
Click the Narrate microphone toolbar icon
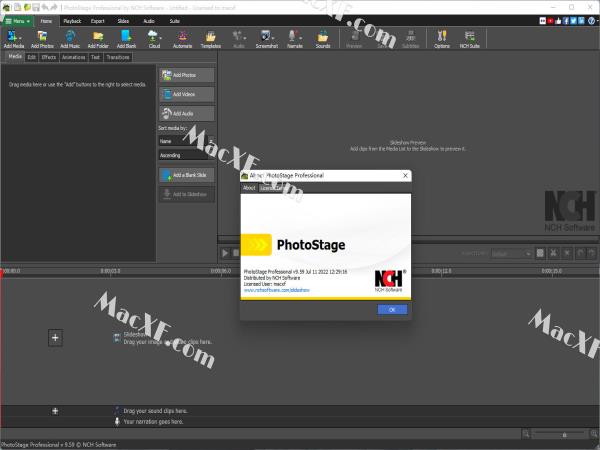(293, 39)
